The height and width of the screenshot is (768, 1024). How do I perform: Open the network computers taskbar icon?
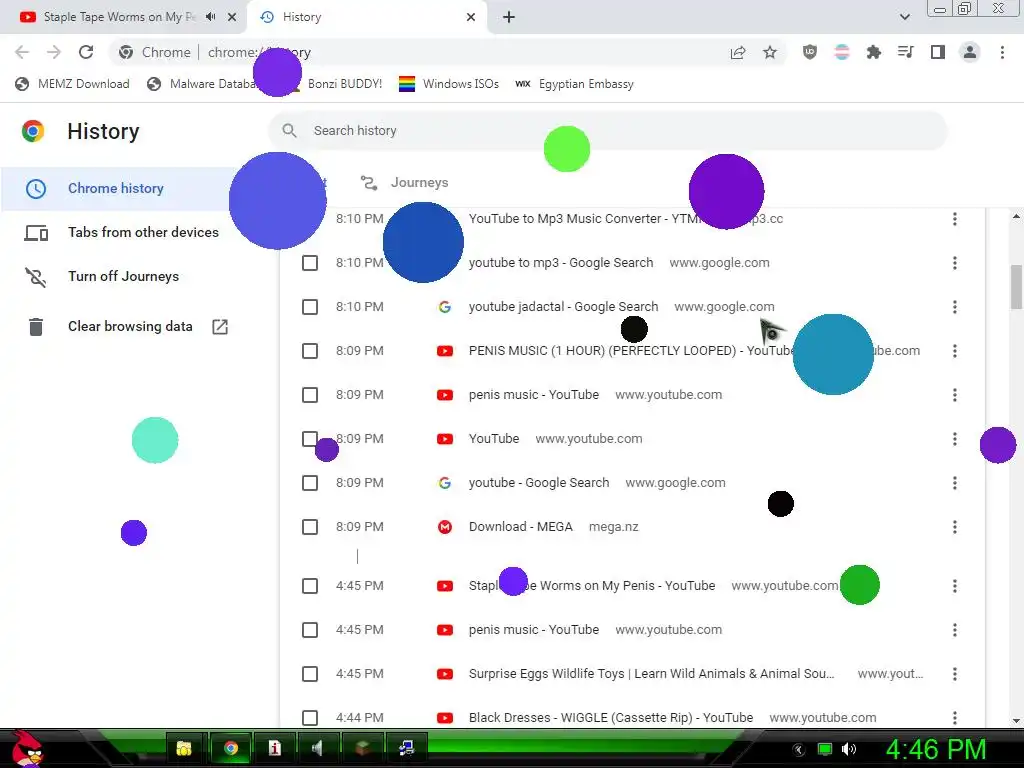(x=407, y=748)
